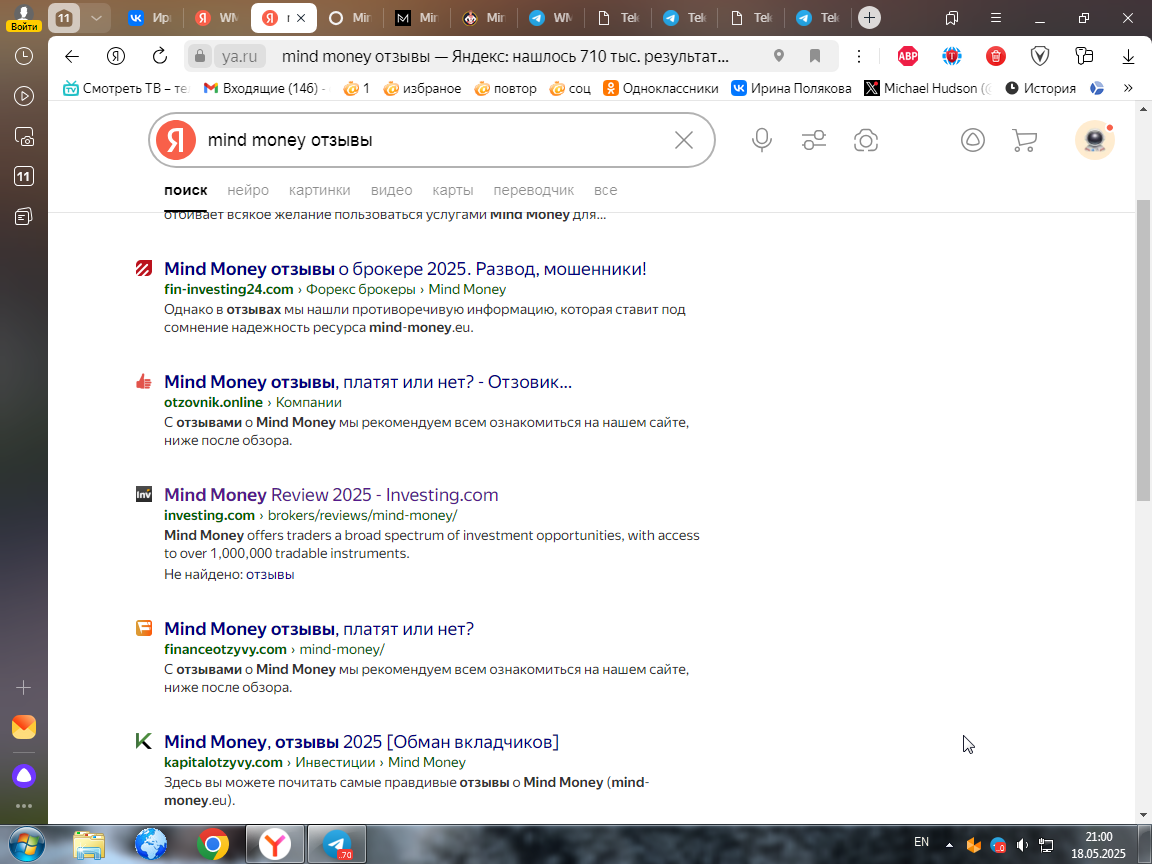Open the shopping cart icon
1152x864 pixels.
point(1024,140)
